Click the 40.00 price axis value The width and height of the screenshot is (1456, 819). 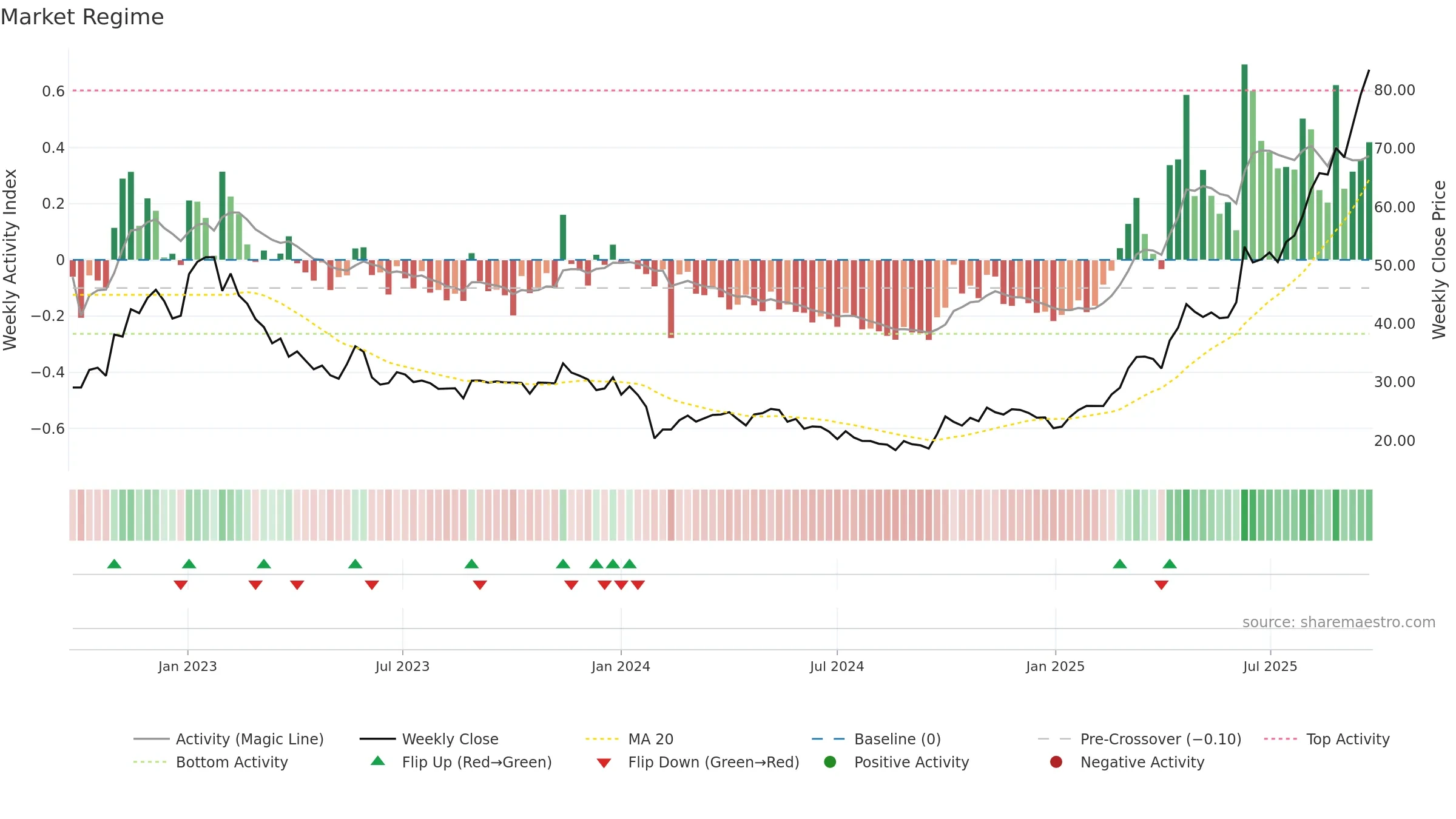coord(1395,323)
